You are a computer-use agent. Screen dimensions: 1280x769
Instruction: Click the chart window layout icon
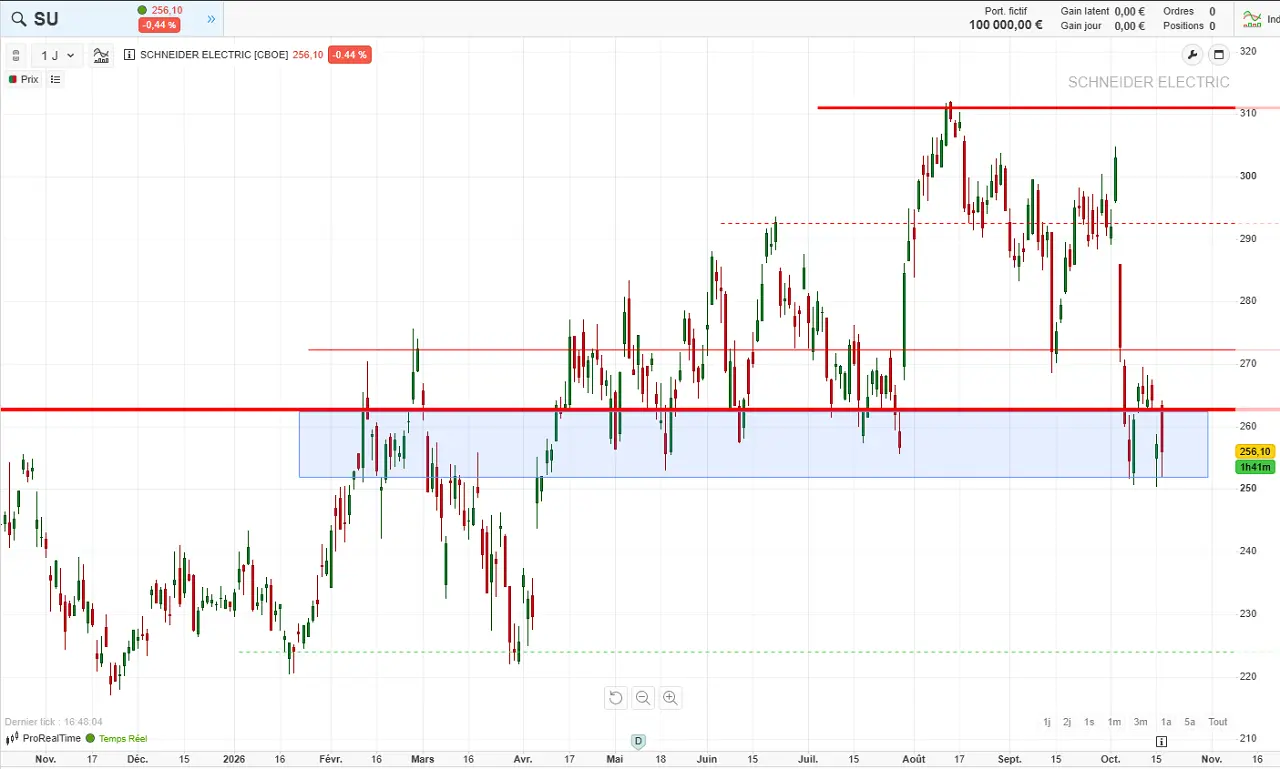coord(1218,55)
